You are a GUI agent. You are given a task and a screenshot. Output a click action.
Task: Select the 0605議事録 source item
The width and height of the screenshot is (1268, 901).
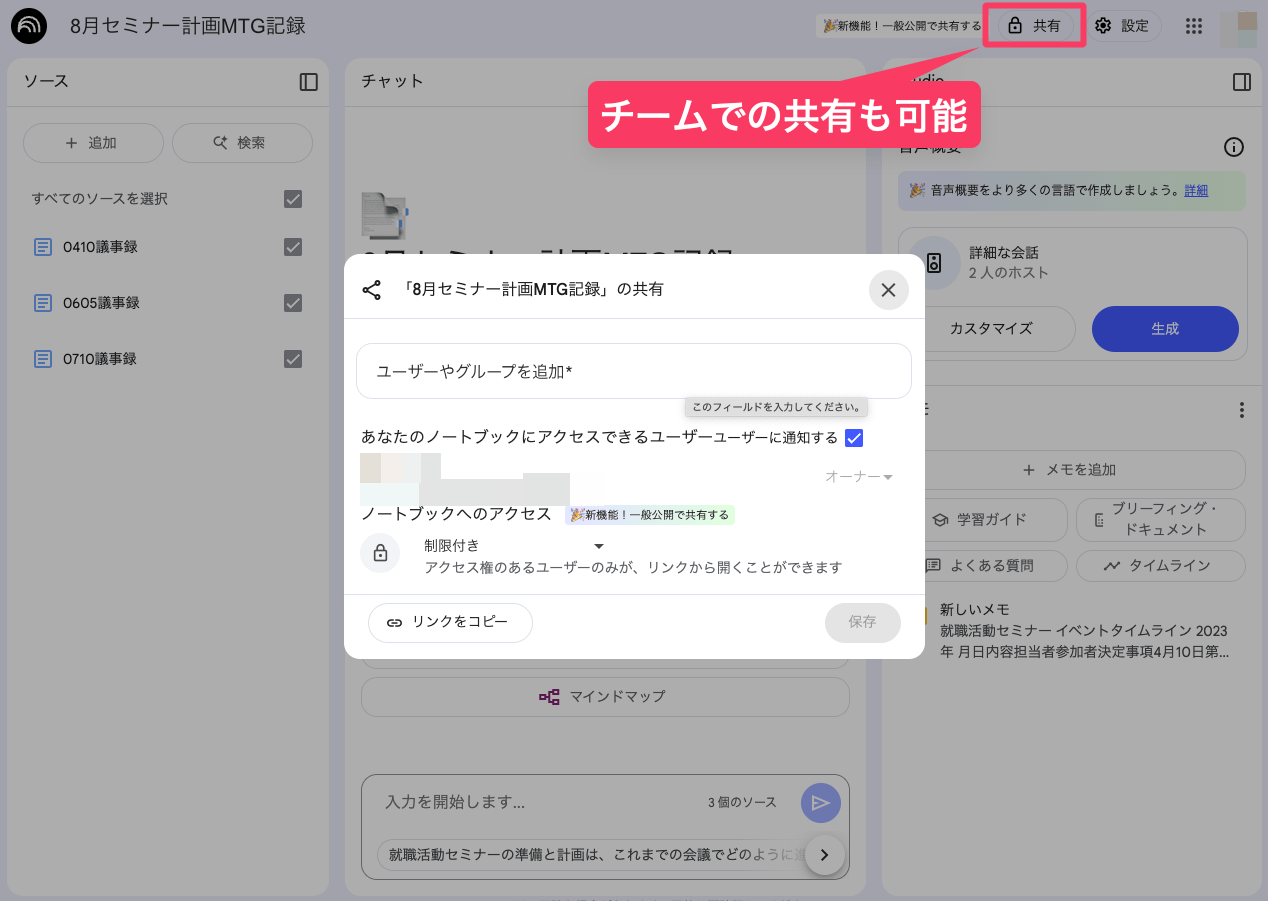pos(101,303)
